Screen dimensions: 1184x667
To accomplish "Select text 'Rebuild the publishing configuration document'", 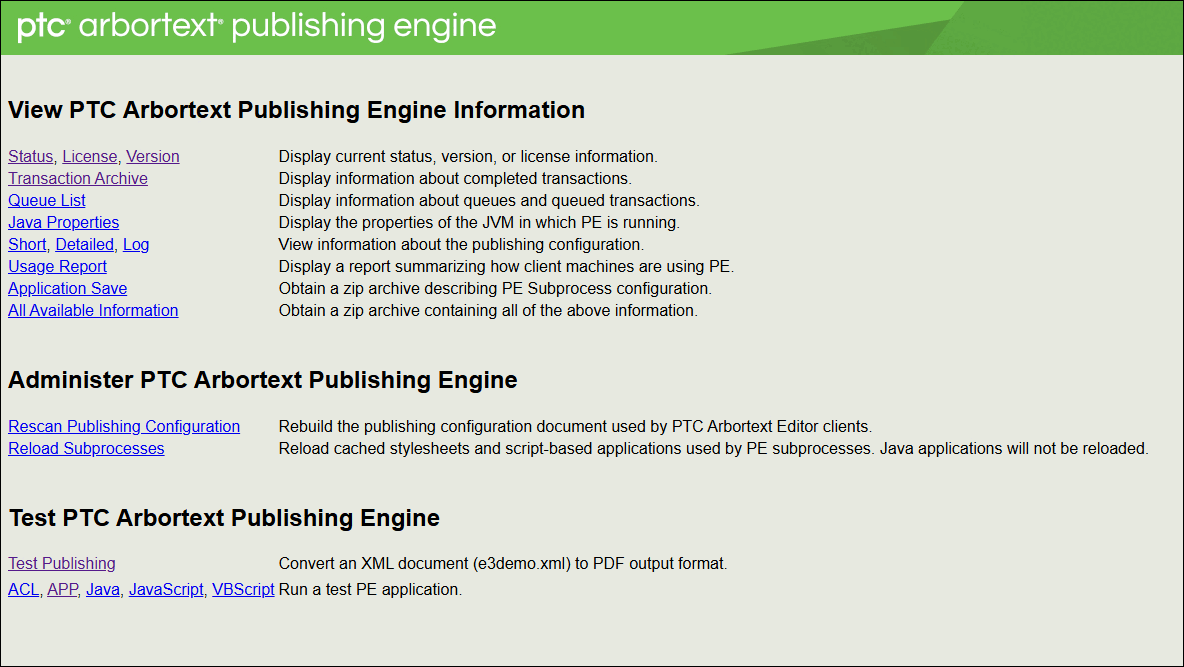I will click(x=443, y=426).
